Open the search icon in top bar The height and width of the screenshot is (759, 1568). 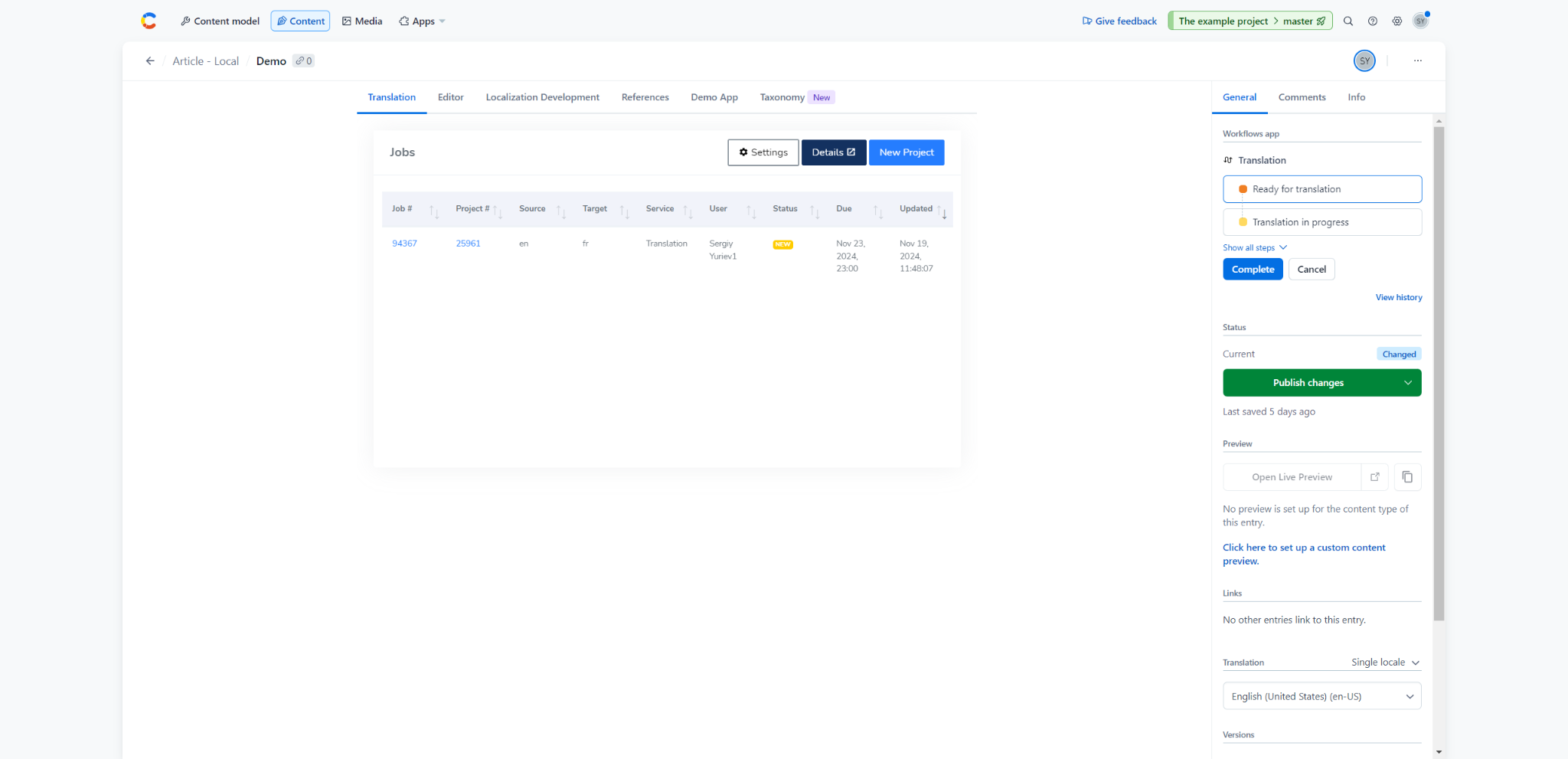pos(1348,21)
